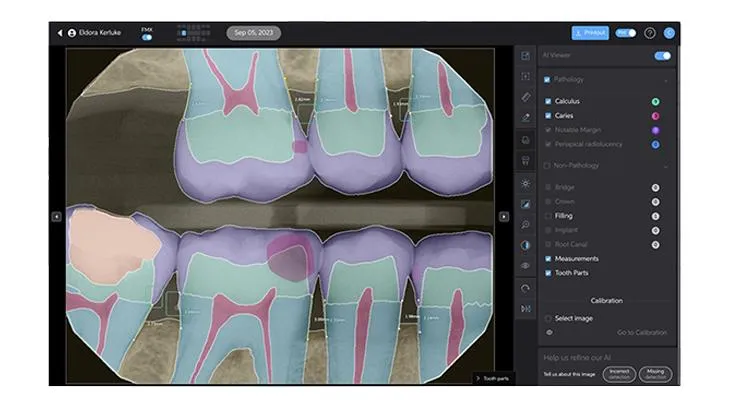
Task: Select the contrast curve tool icon
Action: click(525, 204)
